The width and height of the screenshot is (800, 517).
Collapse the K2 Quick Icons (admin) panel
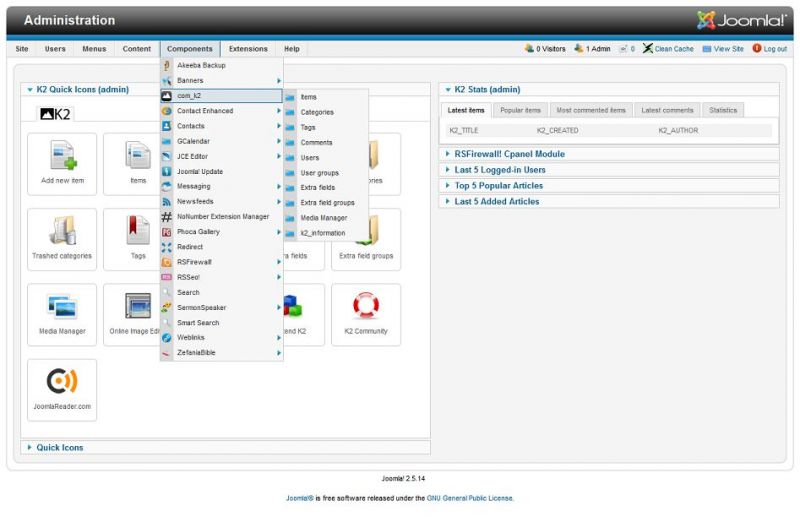[x=30, y=90]
